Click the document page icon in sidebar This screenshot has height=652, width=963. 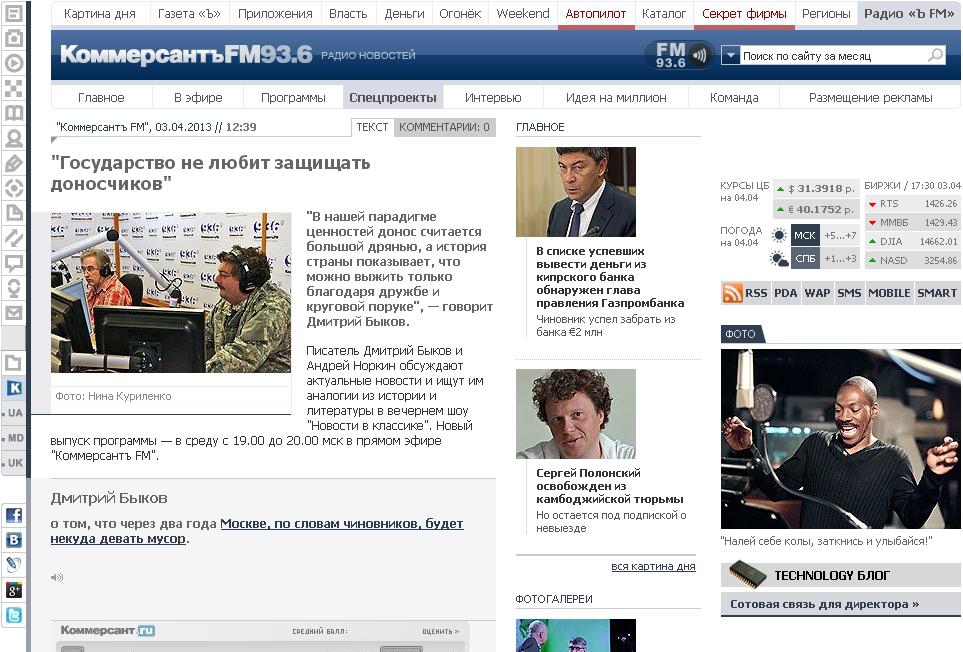click(x=14, y=213)
